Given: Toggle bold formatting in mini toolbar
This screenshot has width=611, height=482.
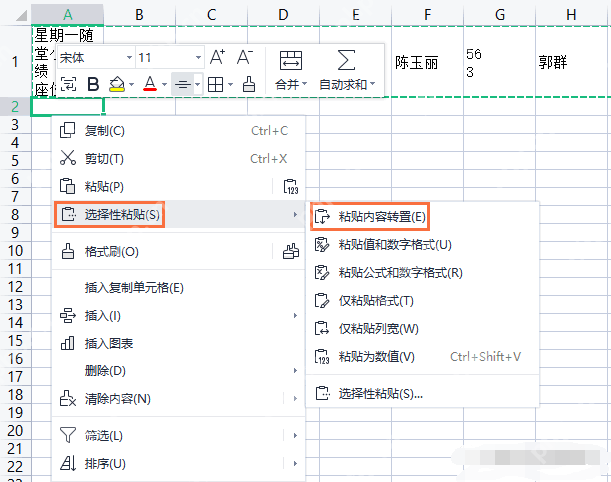Looking at the screenshot, I should [x=93, y=84].
